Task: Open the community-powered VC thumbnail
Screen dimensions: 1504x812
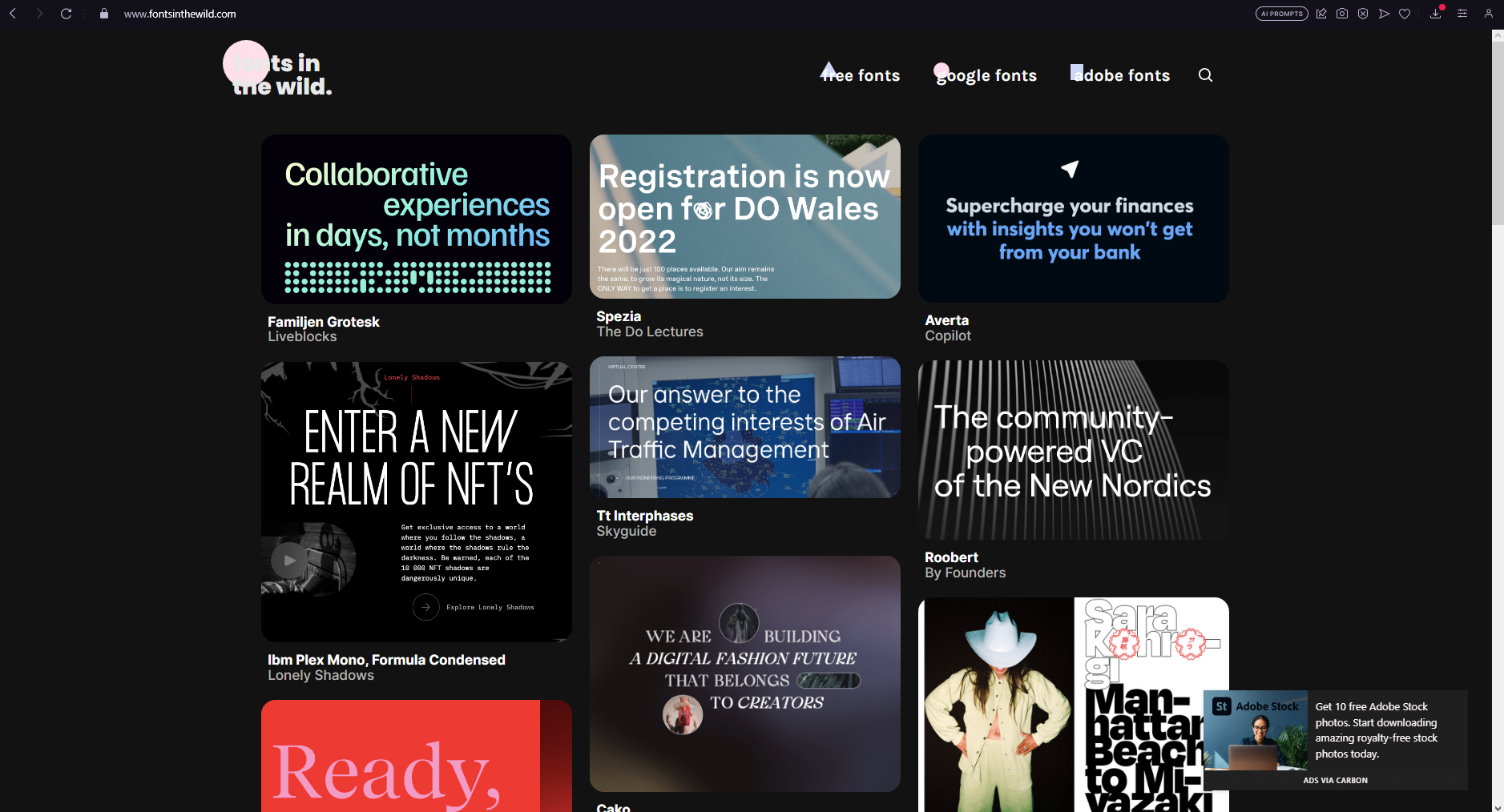Action: point(1074,450)
